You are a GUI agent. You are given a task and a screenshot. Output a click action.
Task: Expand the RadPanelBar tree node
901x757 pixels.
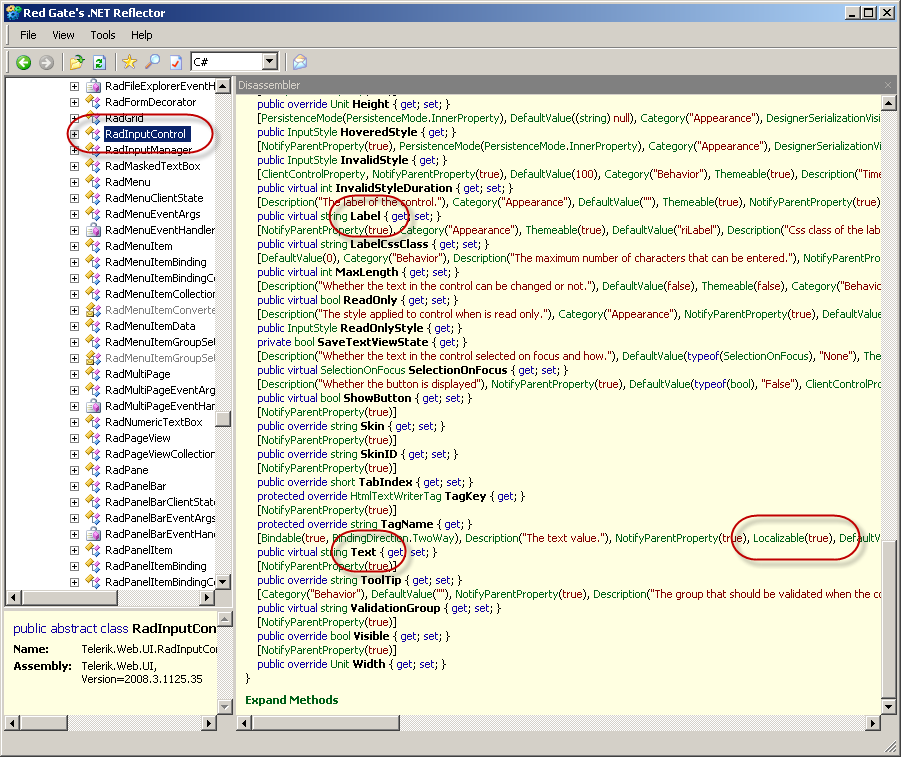coord(74,486)
